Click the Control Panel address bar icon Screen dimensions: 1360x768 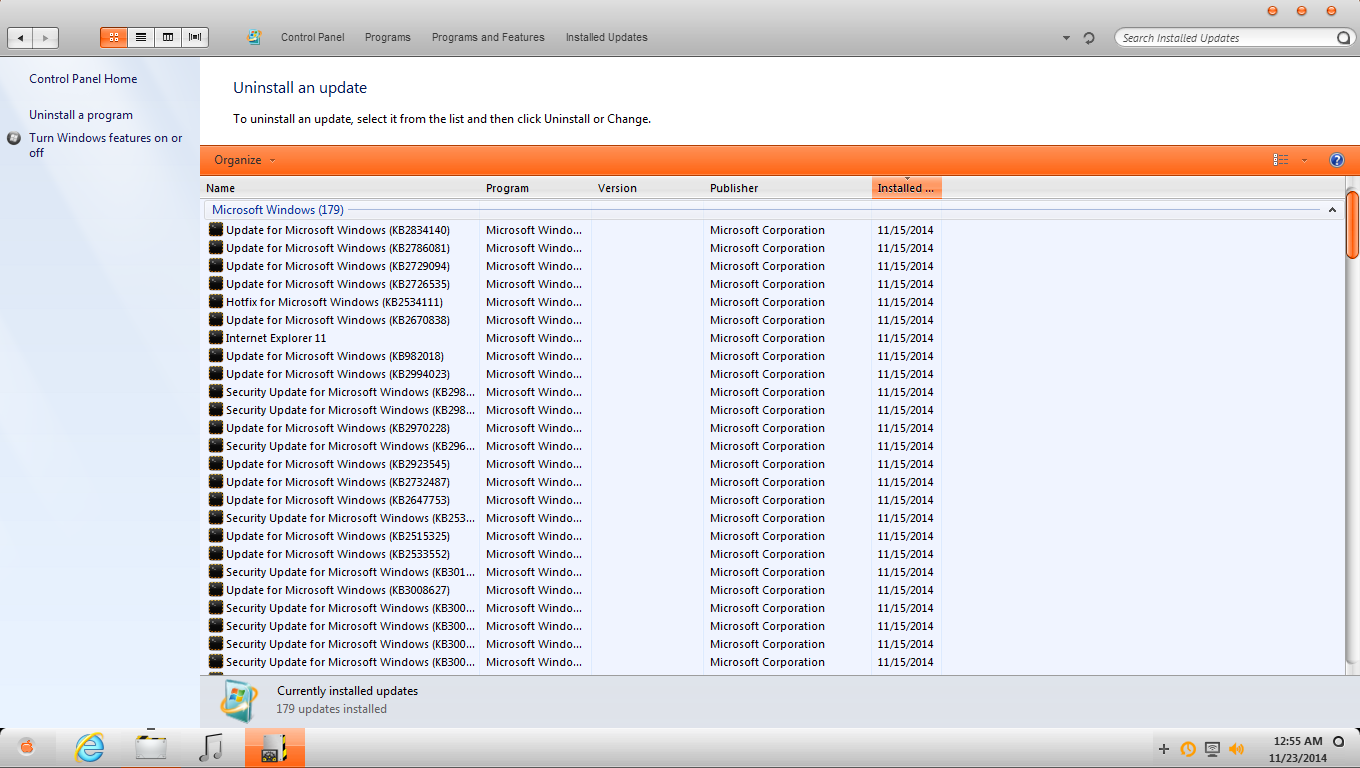[x=254, y=37]
